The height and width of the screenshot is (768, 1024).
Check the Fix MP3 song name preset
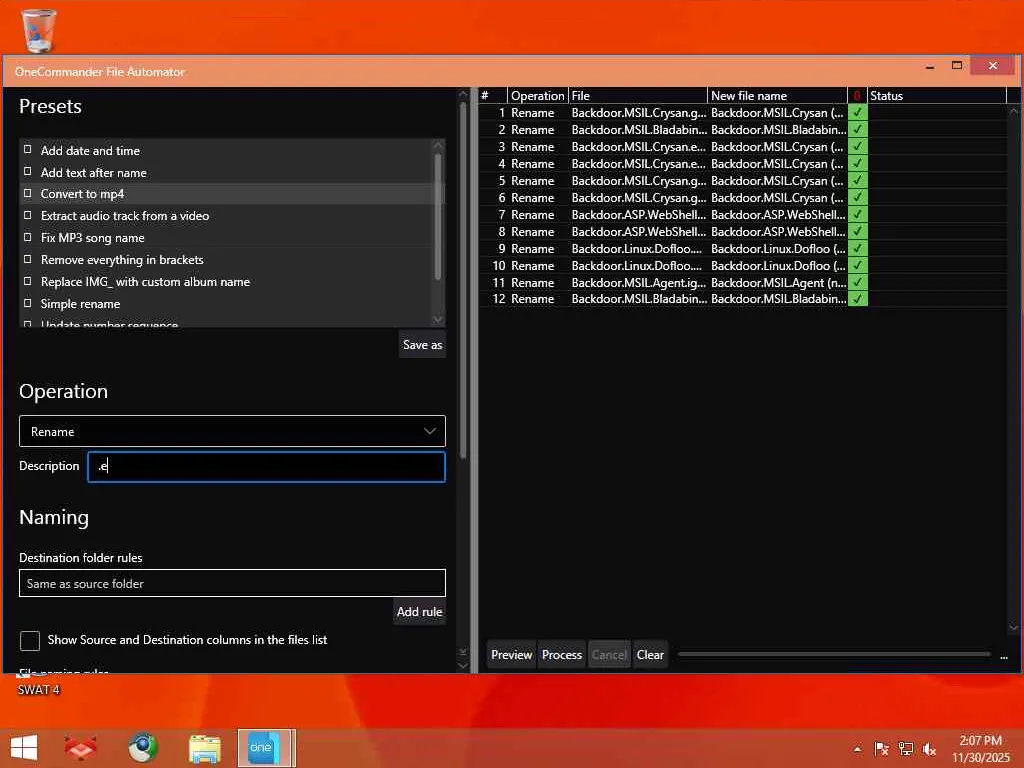click(27, 237)
